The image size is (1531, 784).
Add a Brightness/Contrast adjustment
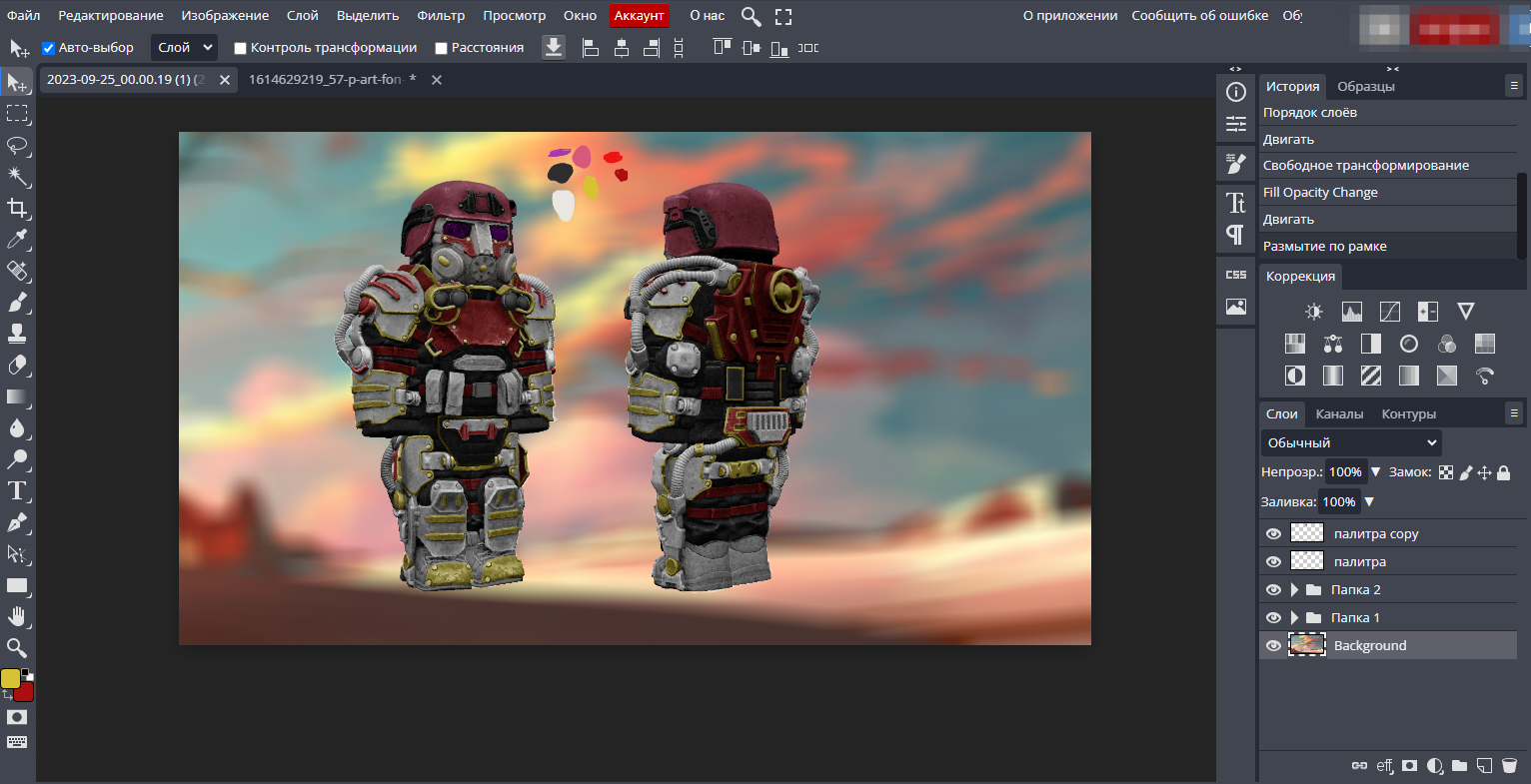coord(1314,312)
